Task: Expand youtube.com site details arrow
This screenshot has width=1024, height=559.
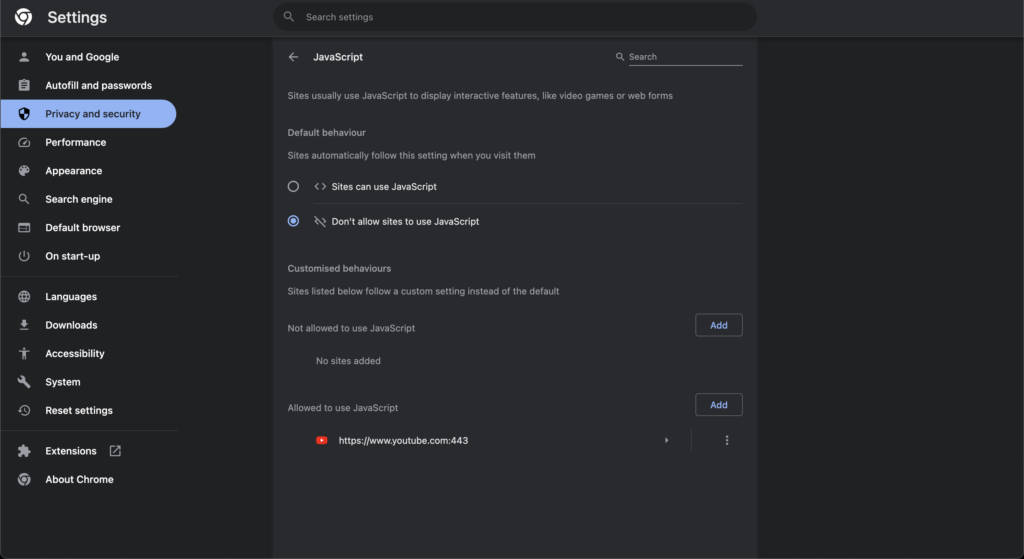Action: 666,440
